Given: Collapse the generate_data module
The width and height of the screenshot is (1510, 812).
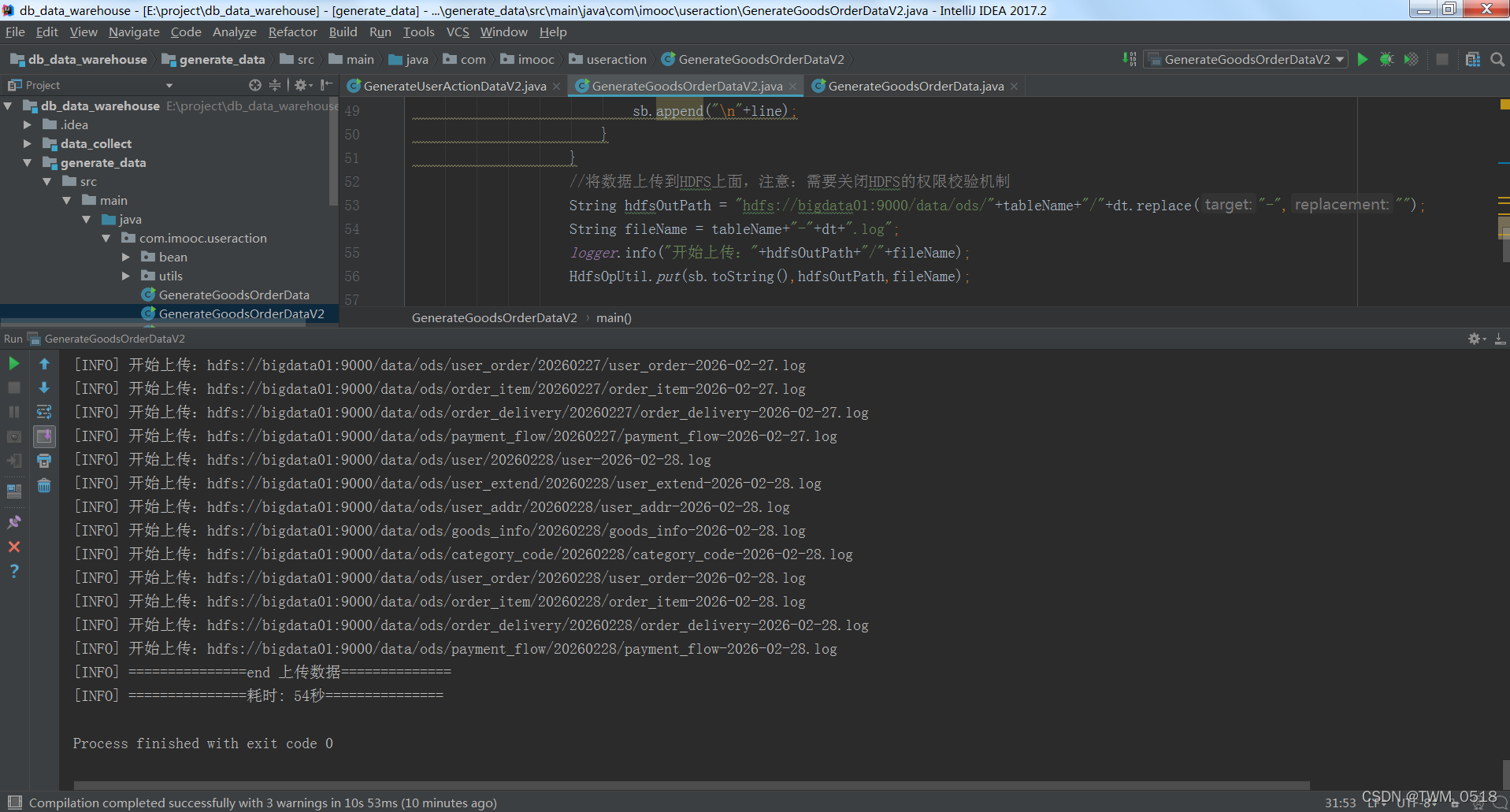Looking at the screenshot, I should click(x=28, y=162).
